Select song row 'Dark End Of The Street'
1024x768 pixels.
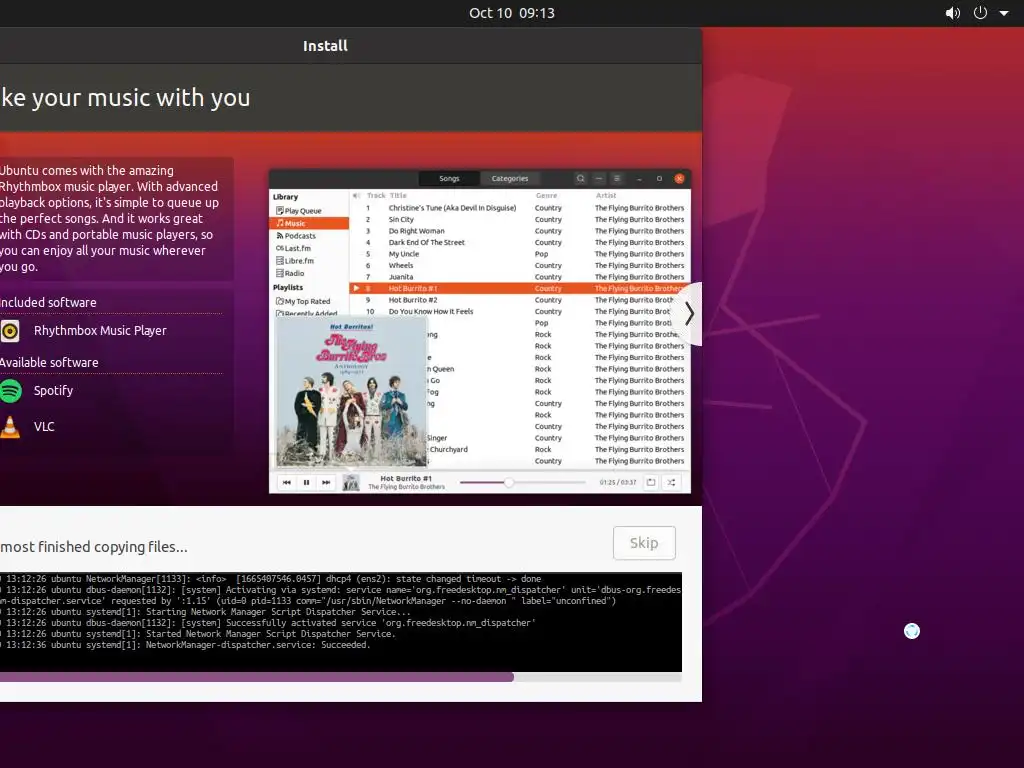coord(520,242)
